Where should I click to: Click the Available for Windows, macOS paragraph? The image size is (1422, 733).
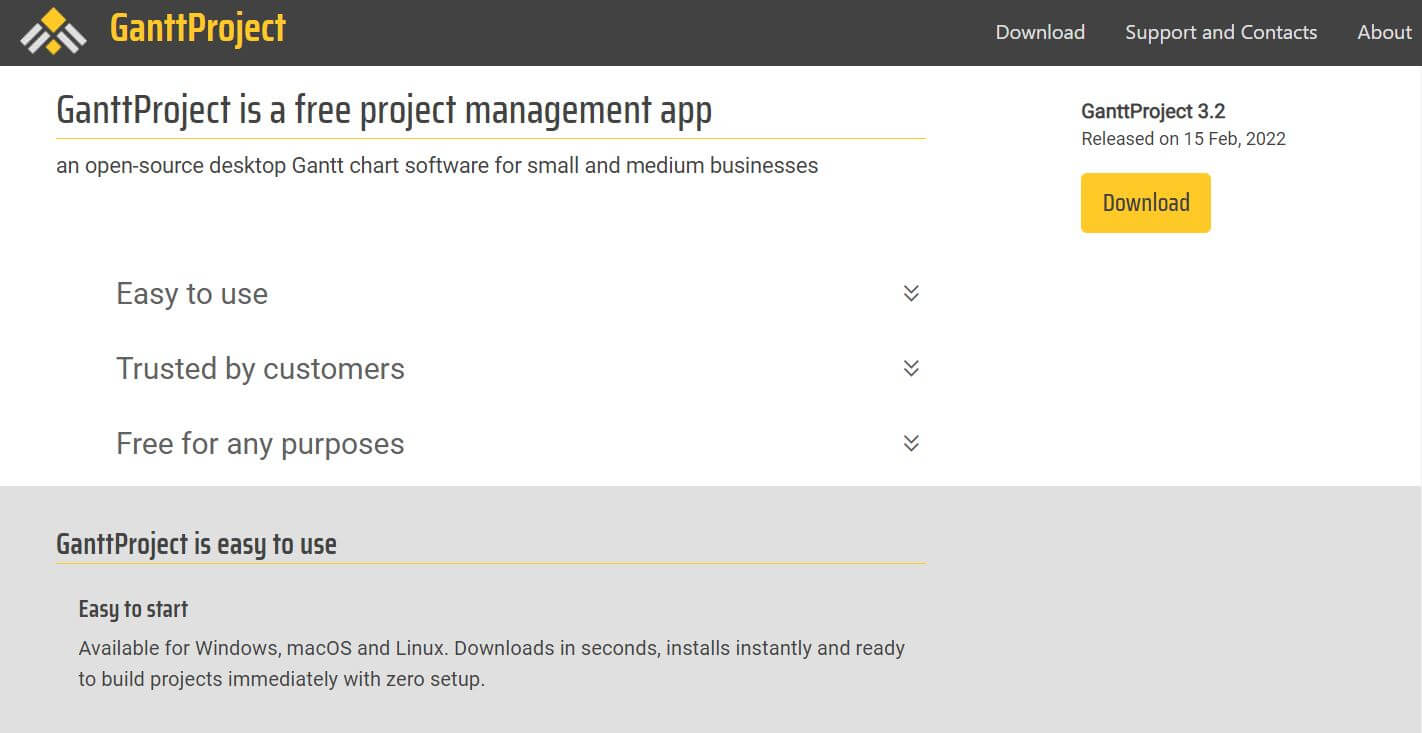tap(491, 664)
